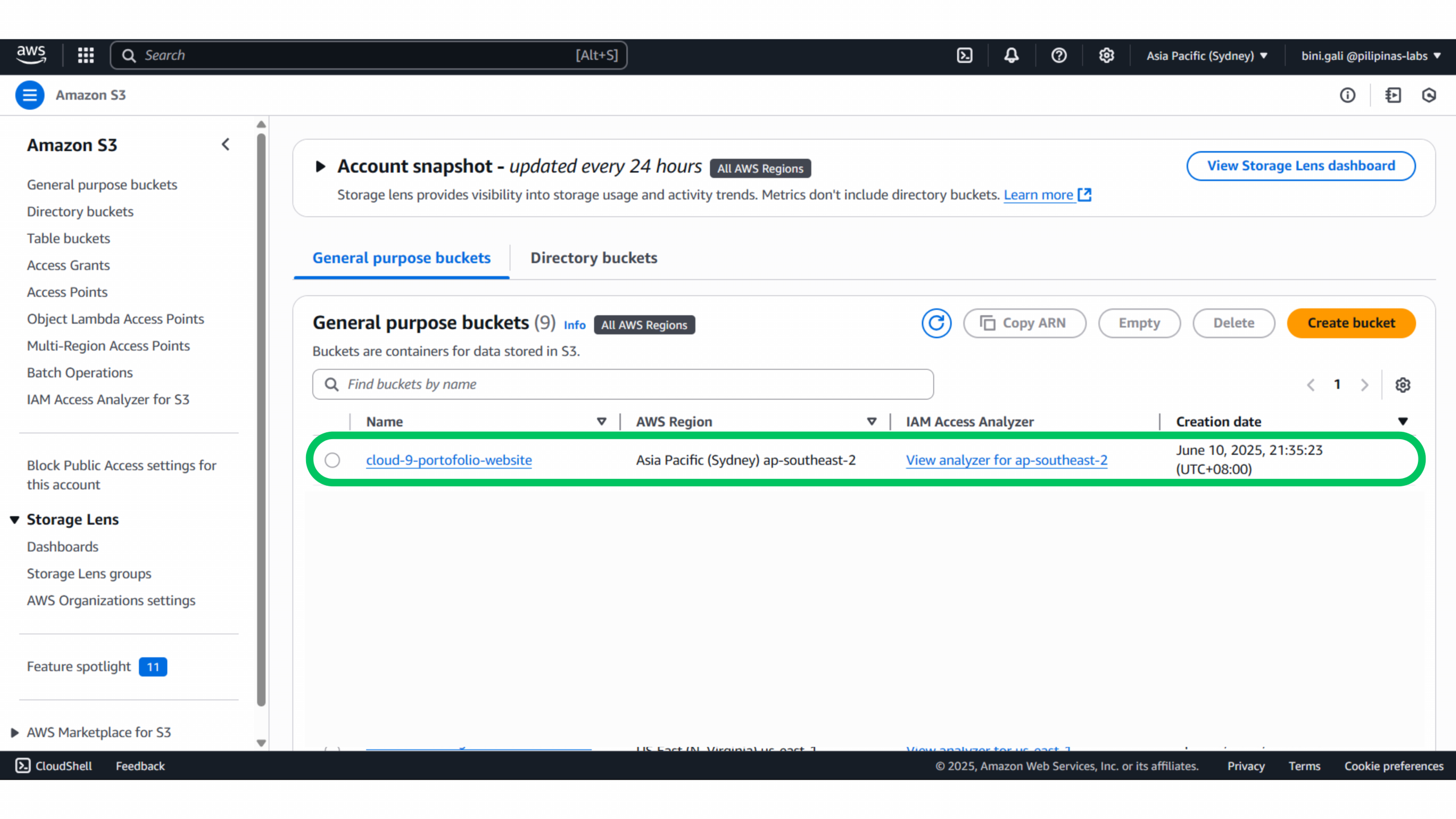Image resolution: width=1456 pixels, height=819 pixels.
Task: Click the top Search input field
Action: coord(369,55)
